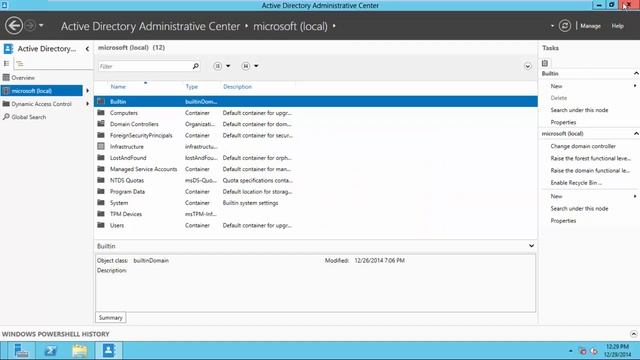This screenshot has height=360, width=640.
Task: Open Properties under microsoft (local) tasks
Action: click(563, 221)
